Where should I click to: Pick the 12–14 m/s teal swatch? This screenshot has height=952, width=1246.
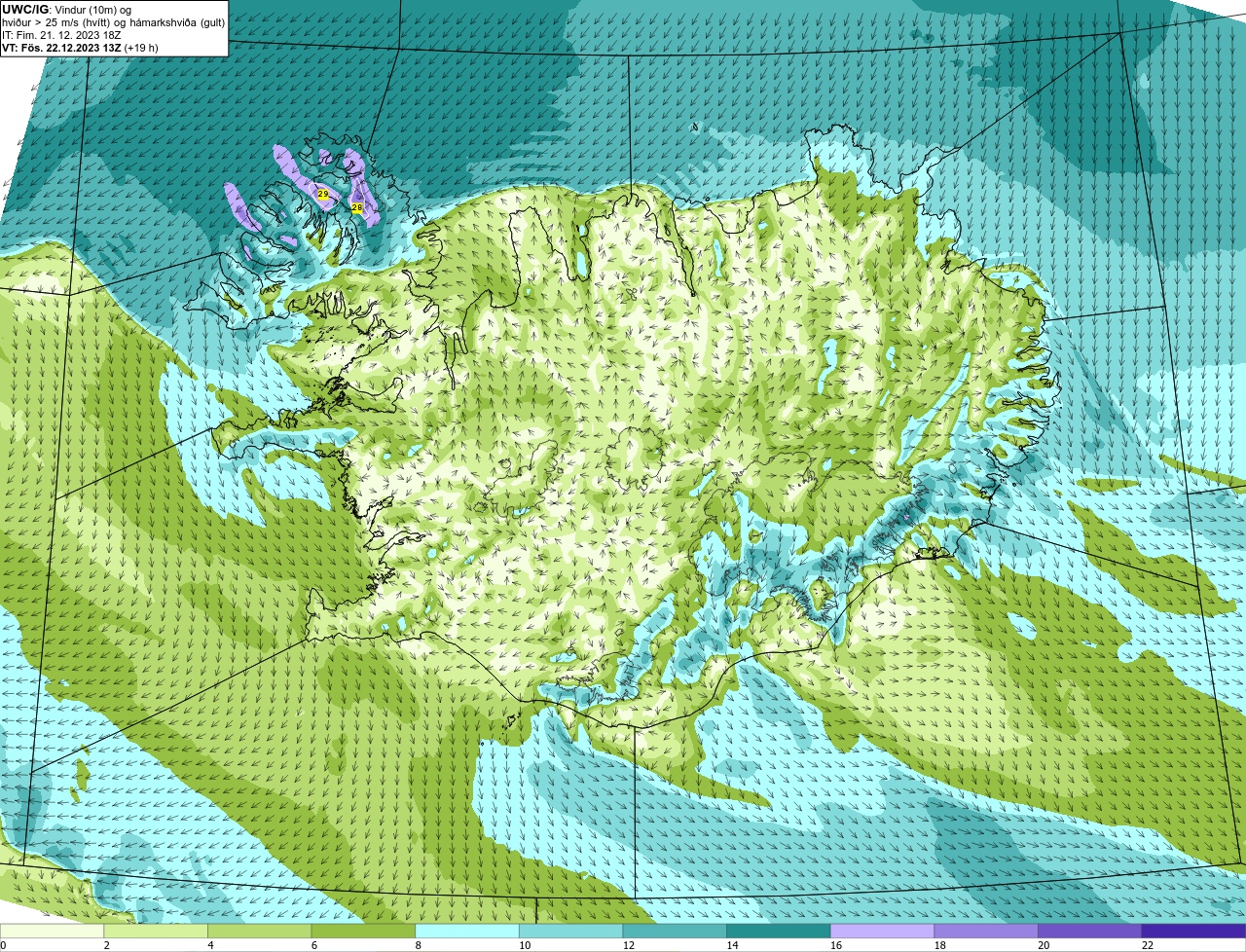[x=675, y=931]
